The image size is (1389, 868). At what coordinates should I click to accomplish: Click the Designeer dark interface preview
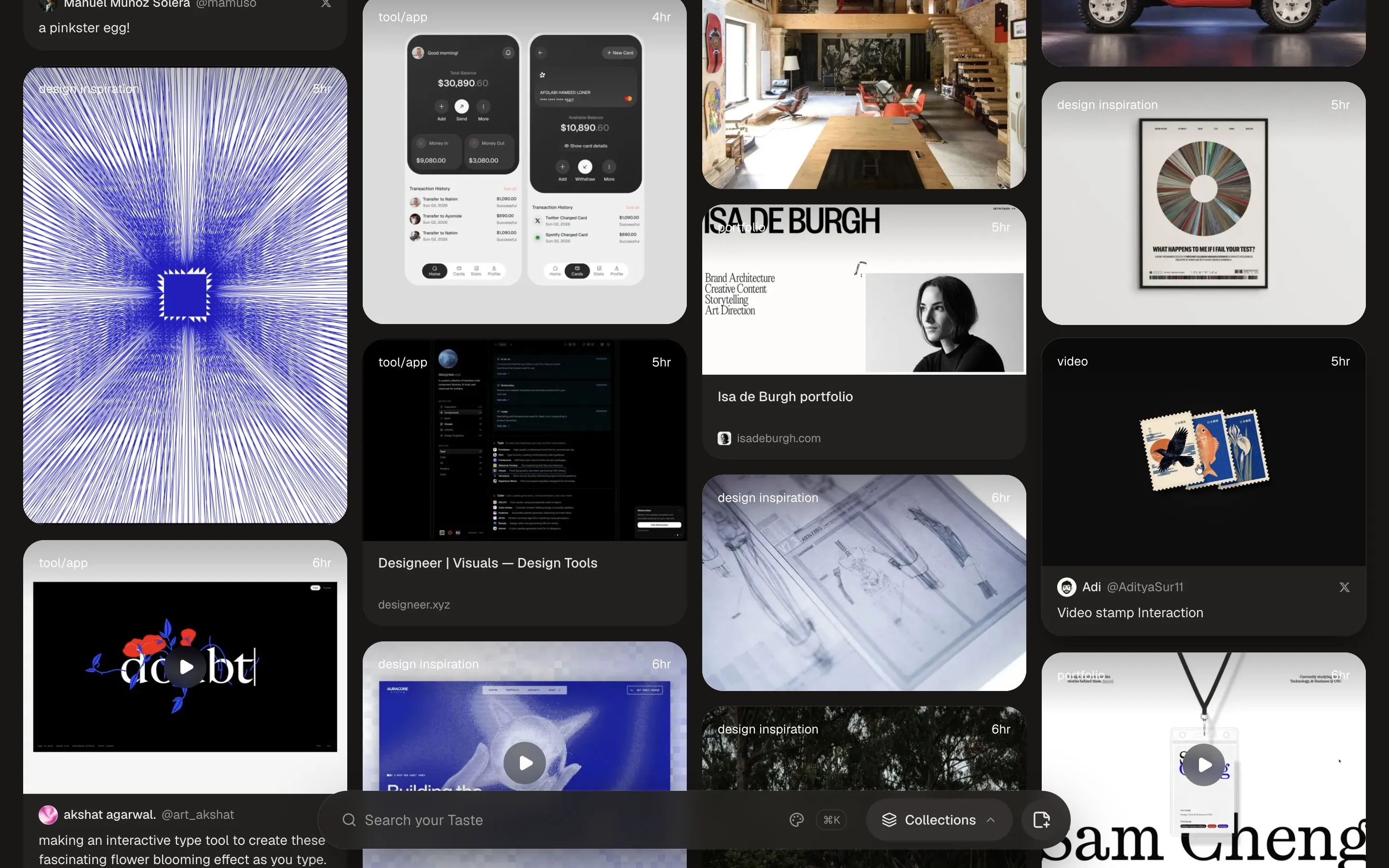click(525, 440)
